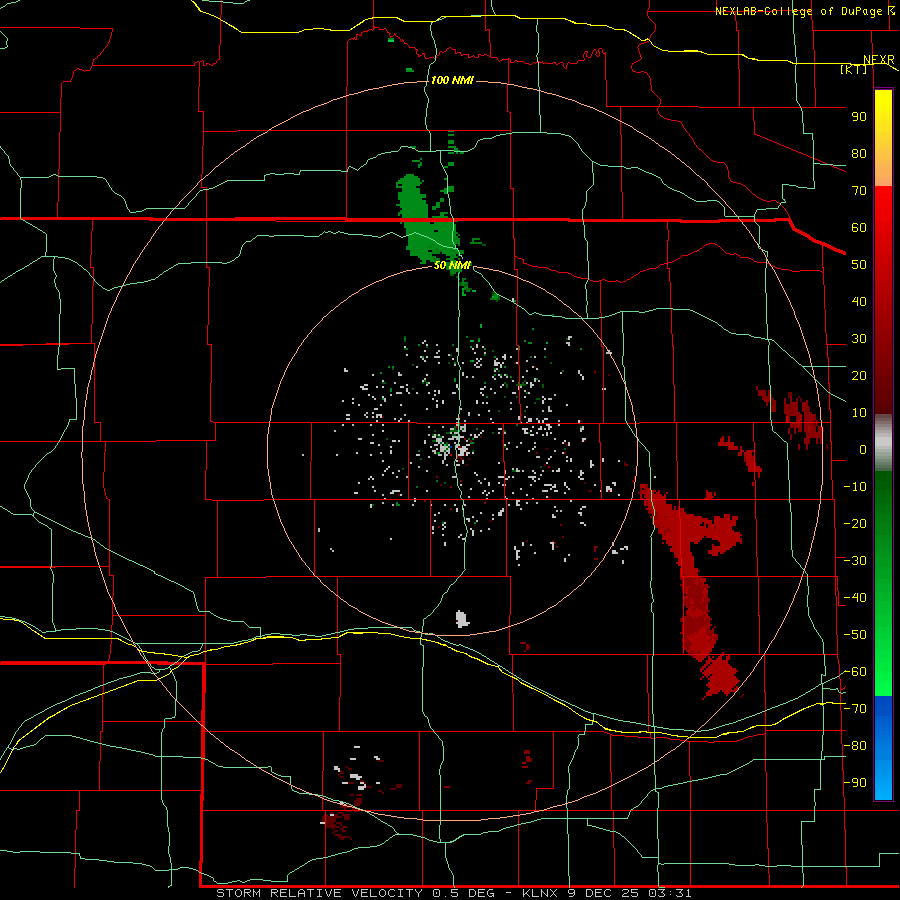This screenshot has height=900, width=900.
Task: Click the 100 NMI range ring label
Action: (x=452, y=80)
